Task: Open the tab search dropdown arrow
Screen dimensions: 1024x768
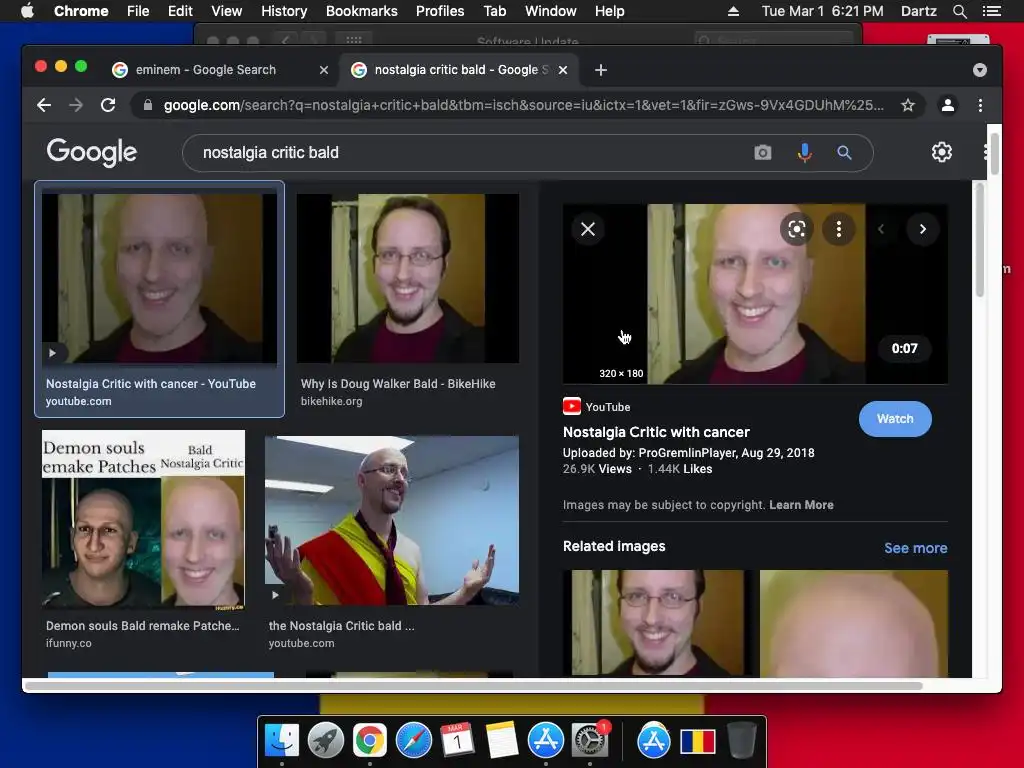Action: click(980, 70)
